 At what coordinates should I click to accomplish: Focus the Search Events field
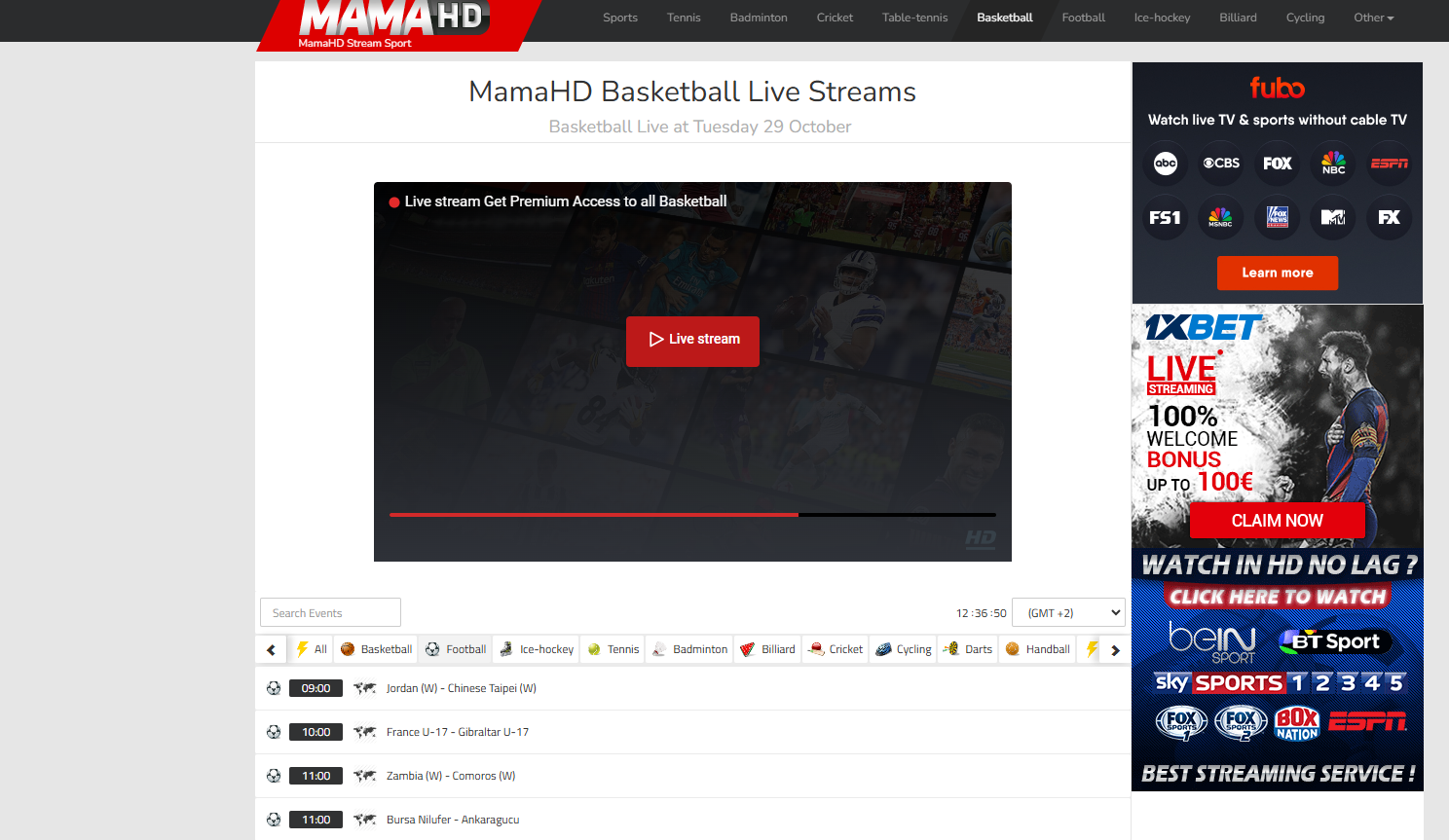(x=330, y=613)
